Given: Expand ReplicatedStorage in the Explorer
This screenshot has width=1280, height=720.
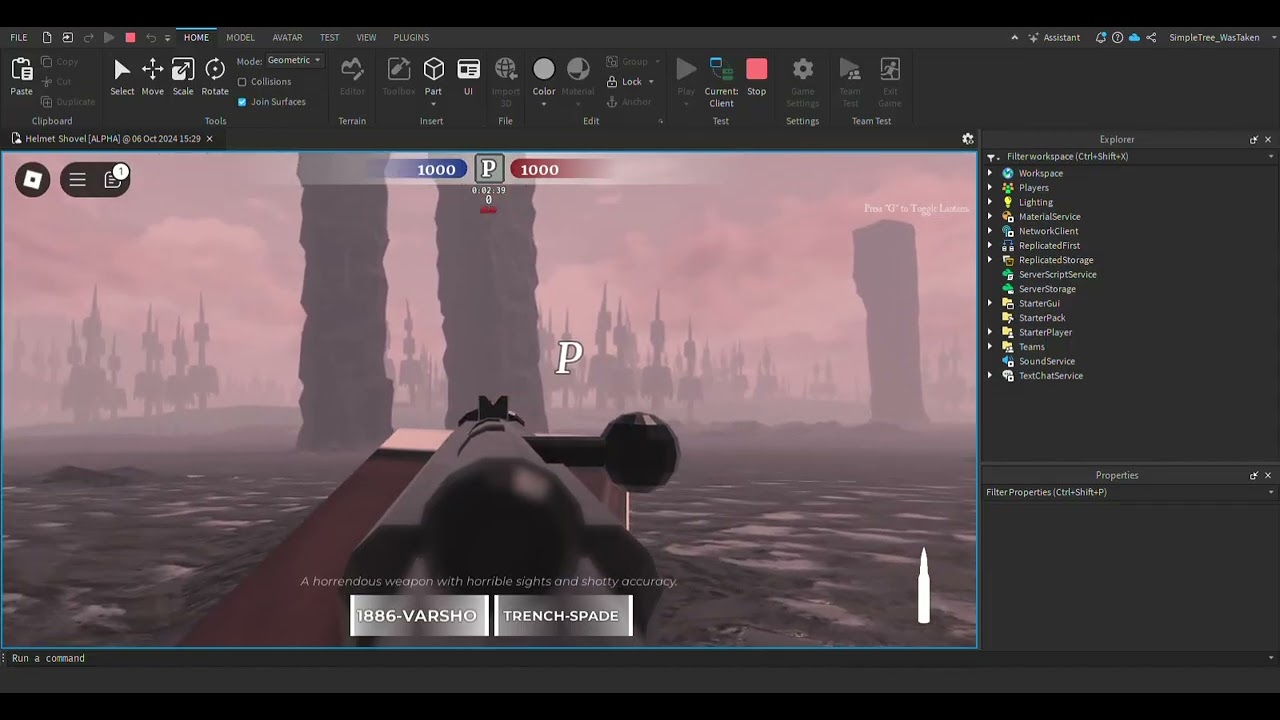Looking at the screenshot, I should tap(990, 260).
